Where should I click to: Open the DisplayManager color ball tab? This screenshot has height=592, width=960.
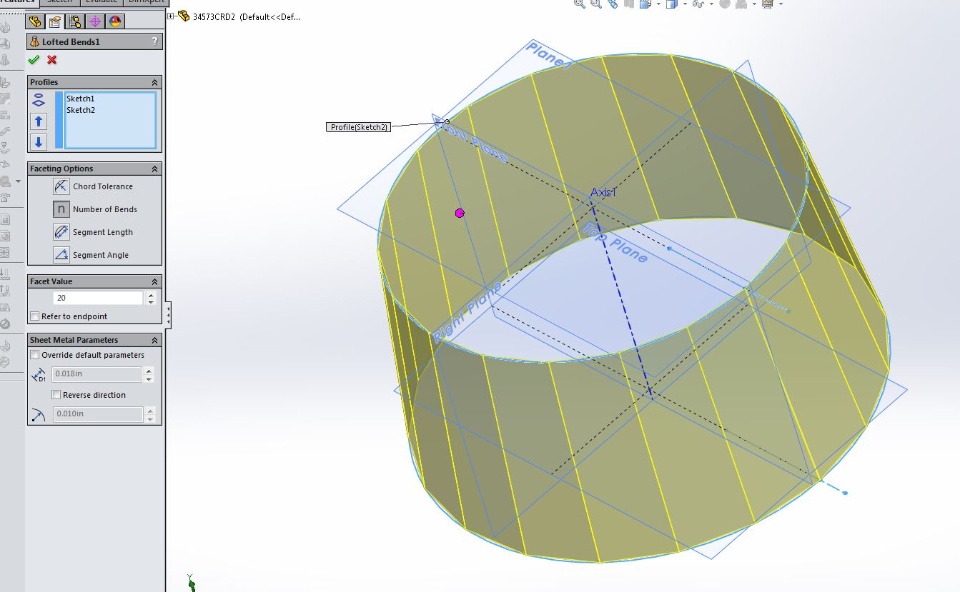pyautogui.click(x=115, y=21)
